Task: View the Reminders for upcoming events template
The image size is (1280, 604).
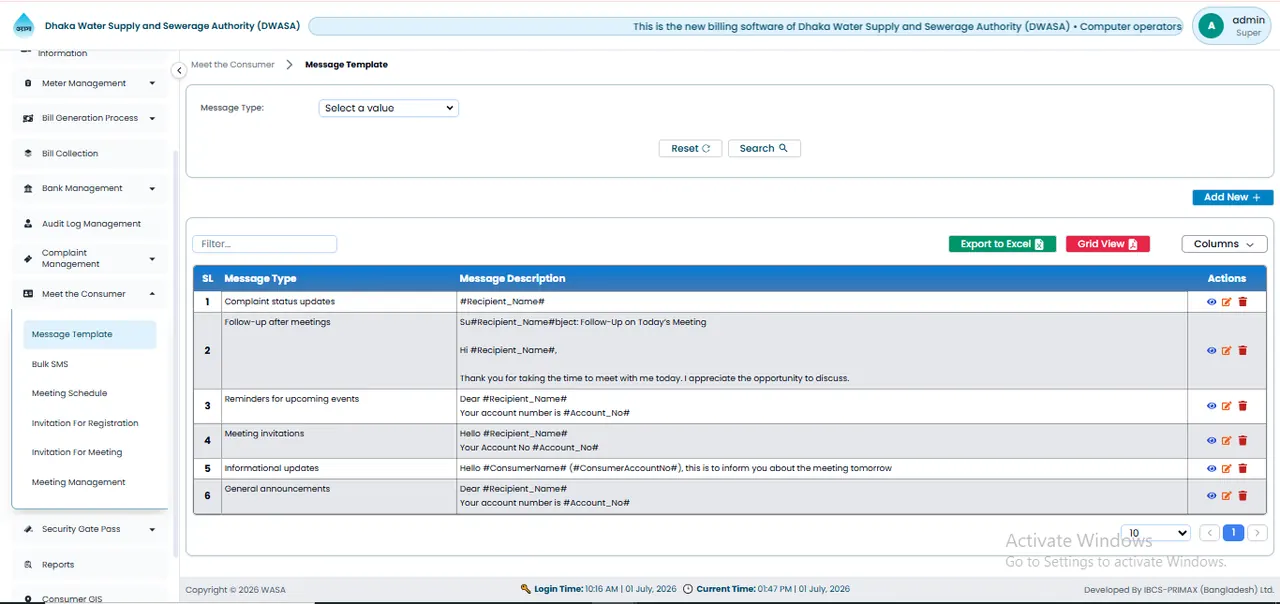Action: click(x=1212, y=406)
